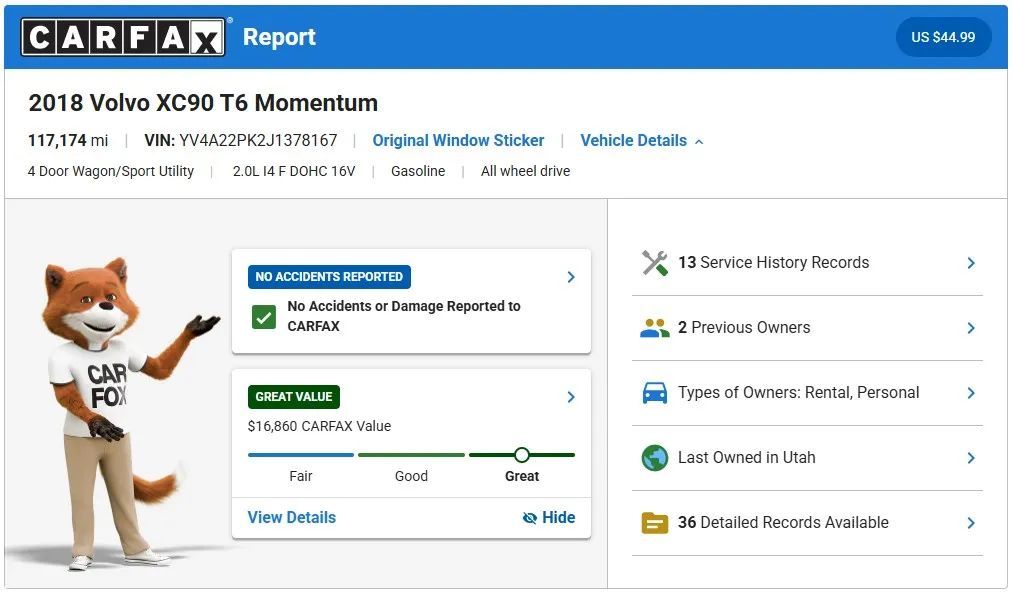The height and width of the screenshot is (594, 1013).
Task: Click the NO ACCIDENTS REPORTED badge
Action: pos(329,277)
